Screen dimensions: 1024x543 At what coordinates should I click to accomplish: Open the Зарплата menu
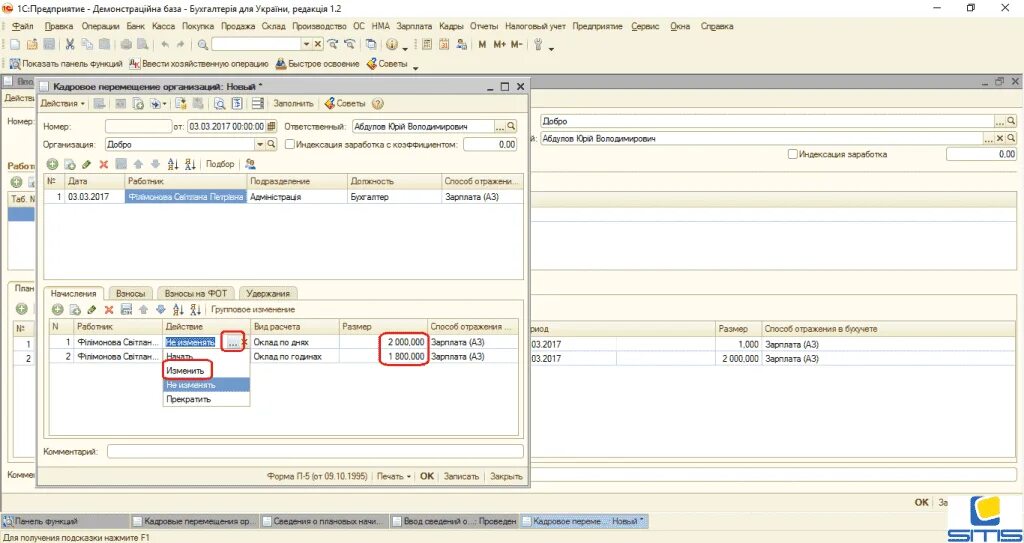414,27
